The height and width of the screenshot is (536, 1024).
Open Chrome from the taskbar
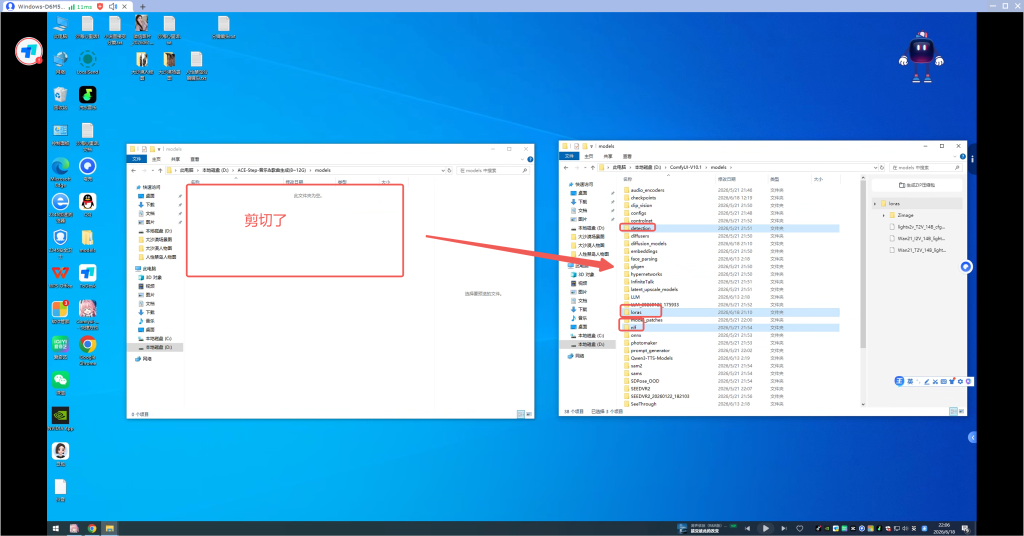tap(92, 528)
